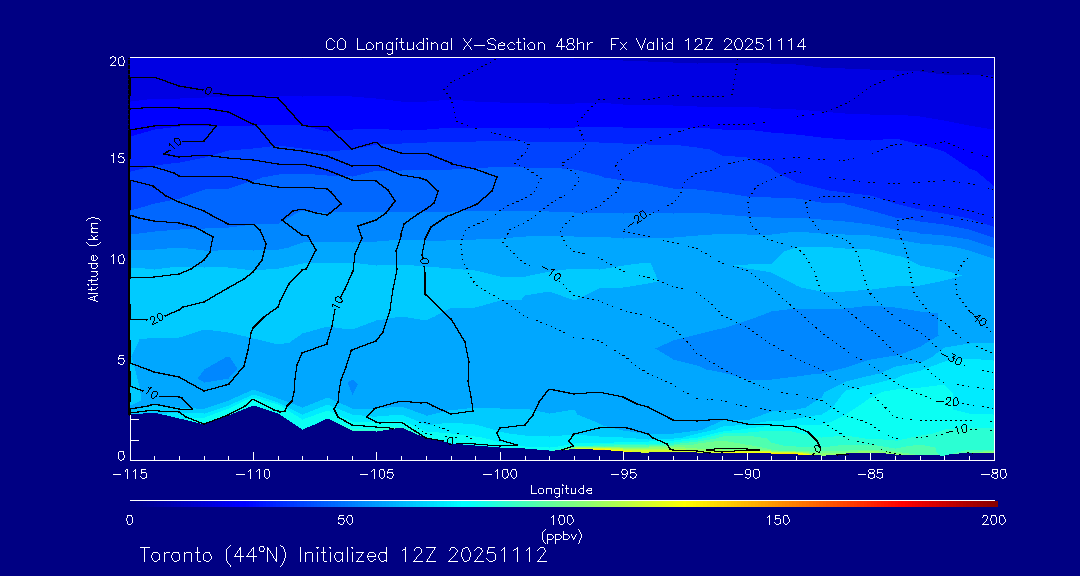Click the longitude tick label -110
The width and height of the screenshot is (1080, 576).
pos(253,474)
